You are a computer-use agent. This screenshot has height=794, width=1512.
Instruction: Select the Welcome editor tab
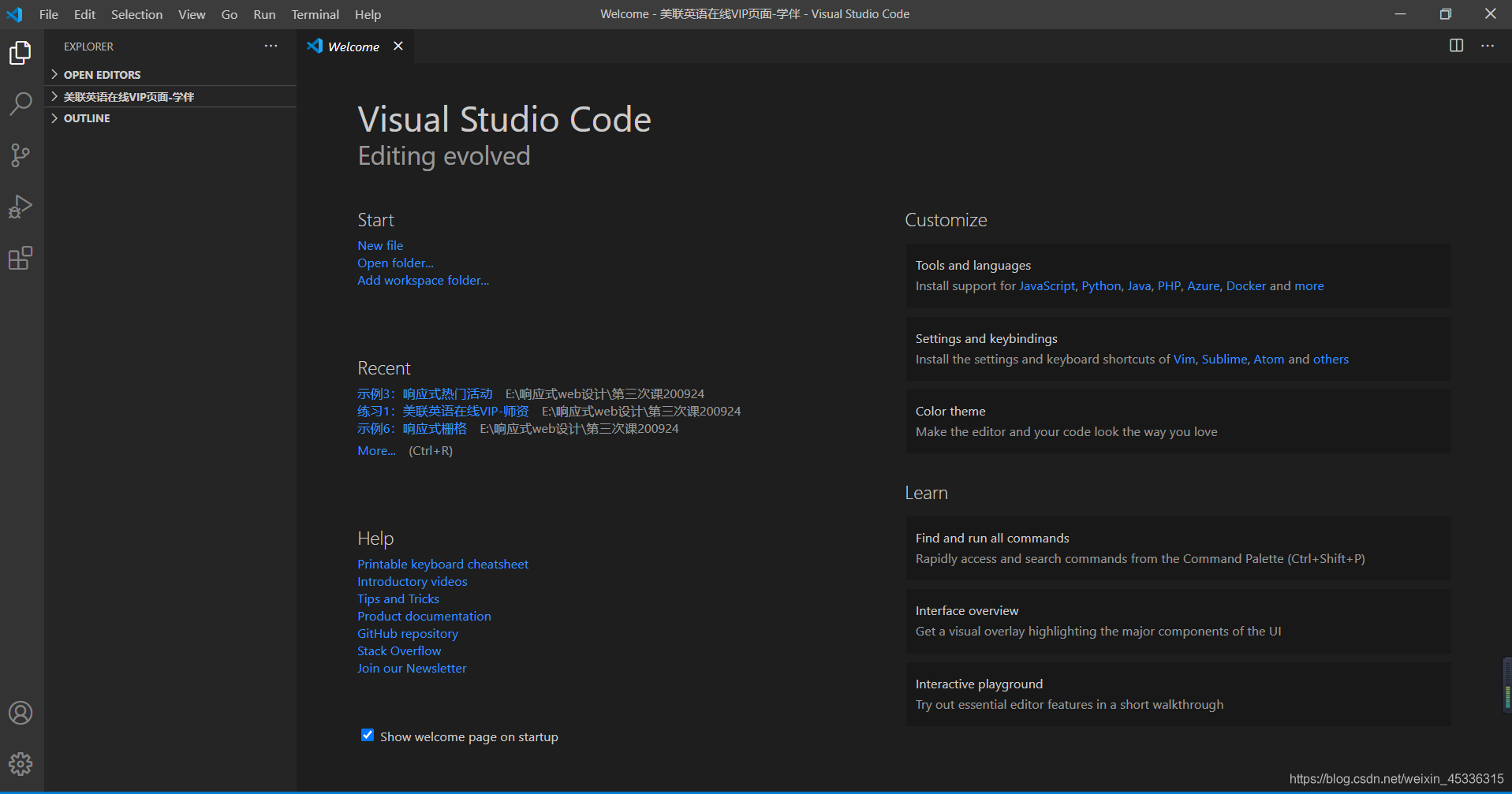pos(355,47)
